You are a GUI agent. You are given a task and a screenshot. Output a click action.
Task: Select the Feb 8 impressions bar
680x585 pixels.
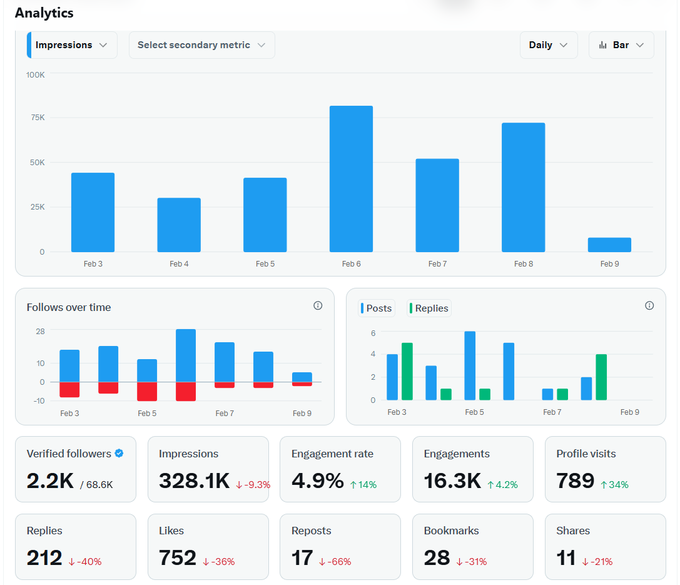pos(523,187)
